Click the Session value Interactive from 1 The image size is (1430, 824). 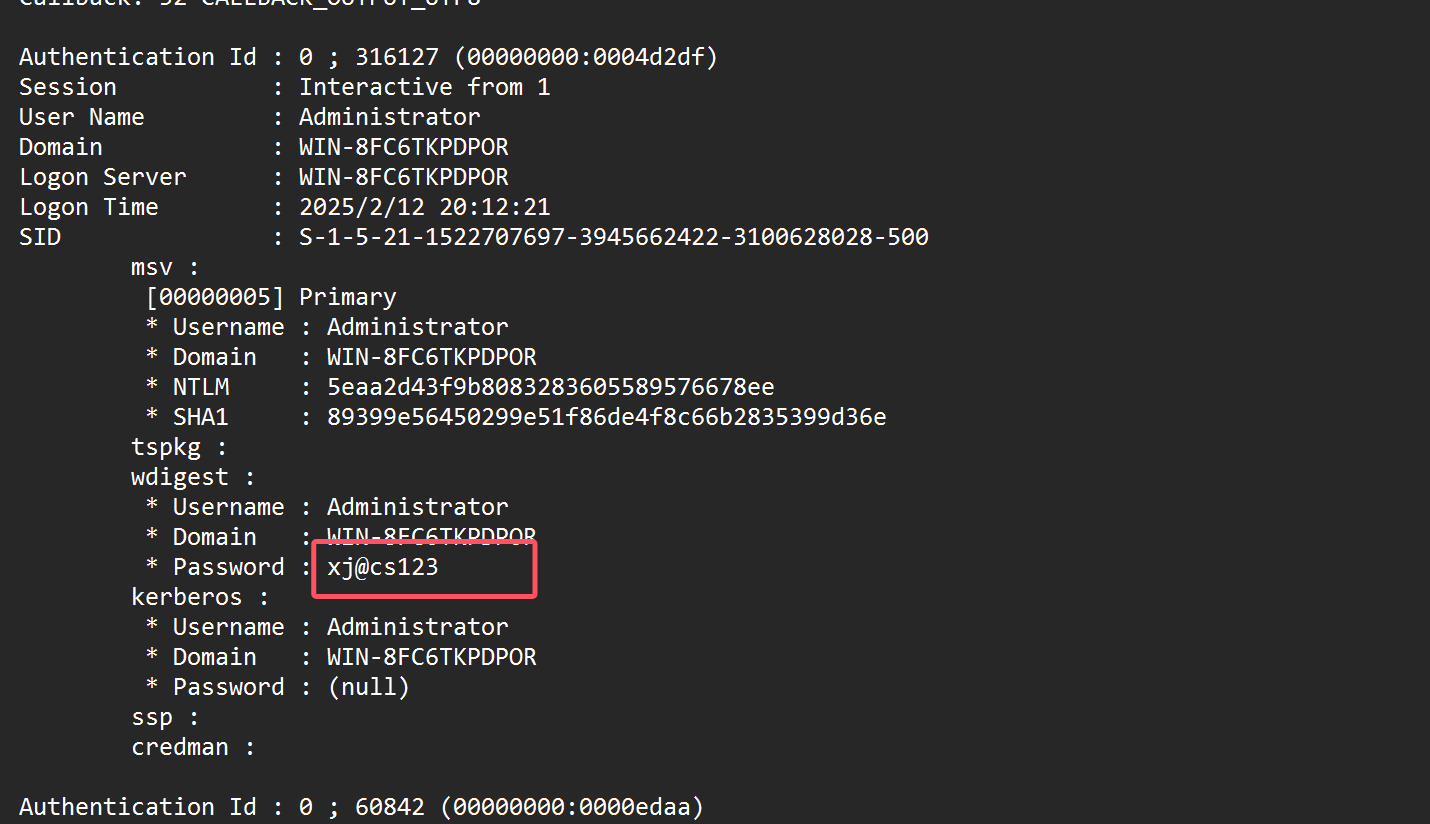(425, 87)
